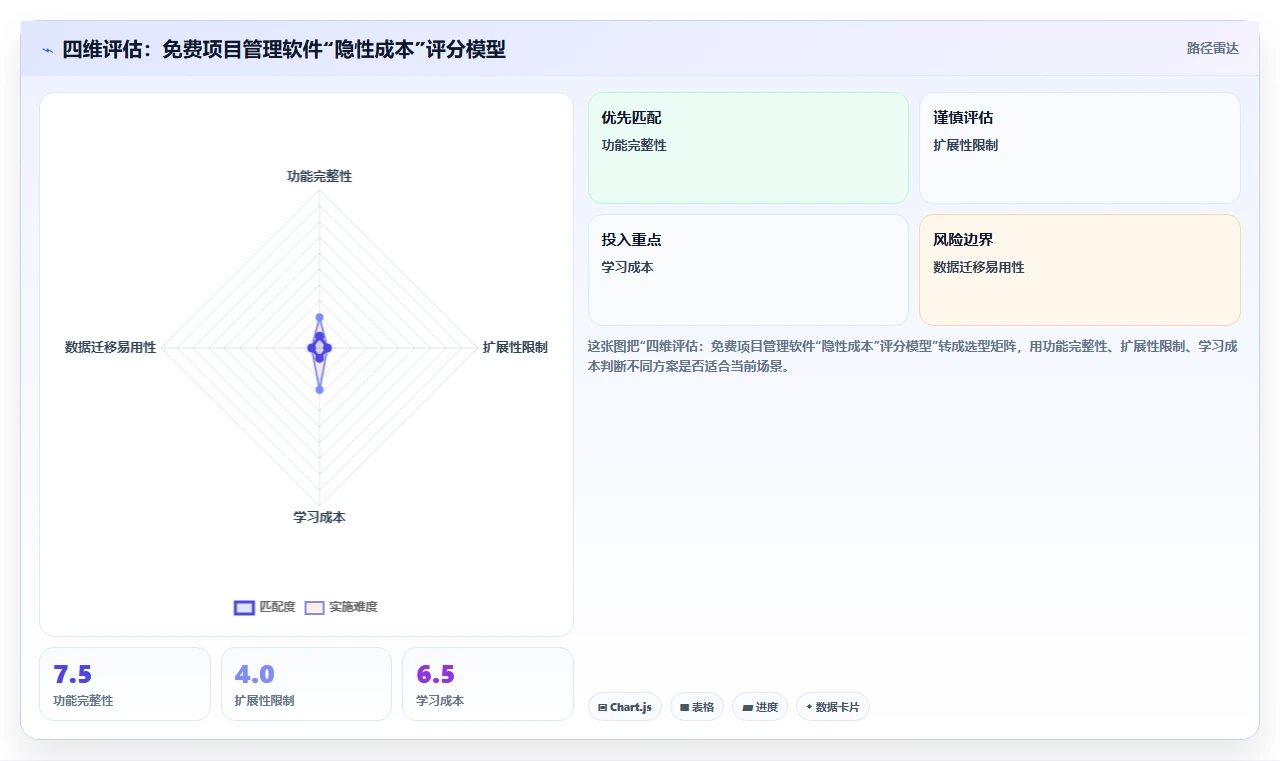Open the 优先匹配 card
This screenshot has width=1280, height=761.
point(748,148)
